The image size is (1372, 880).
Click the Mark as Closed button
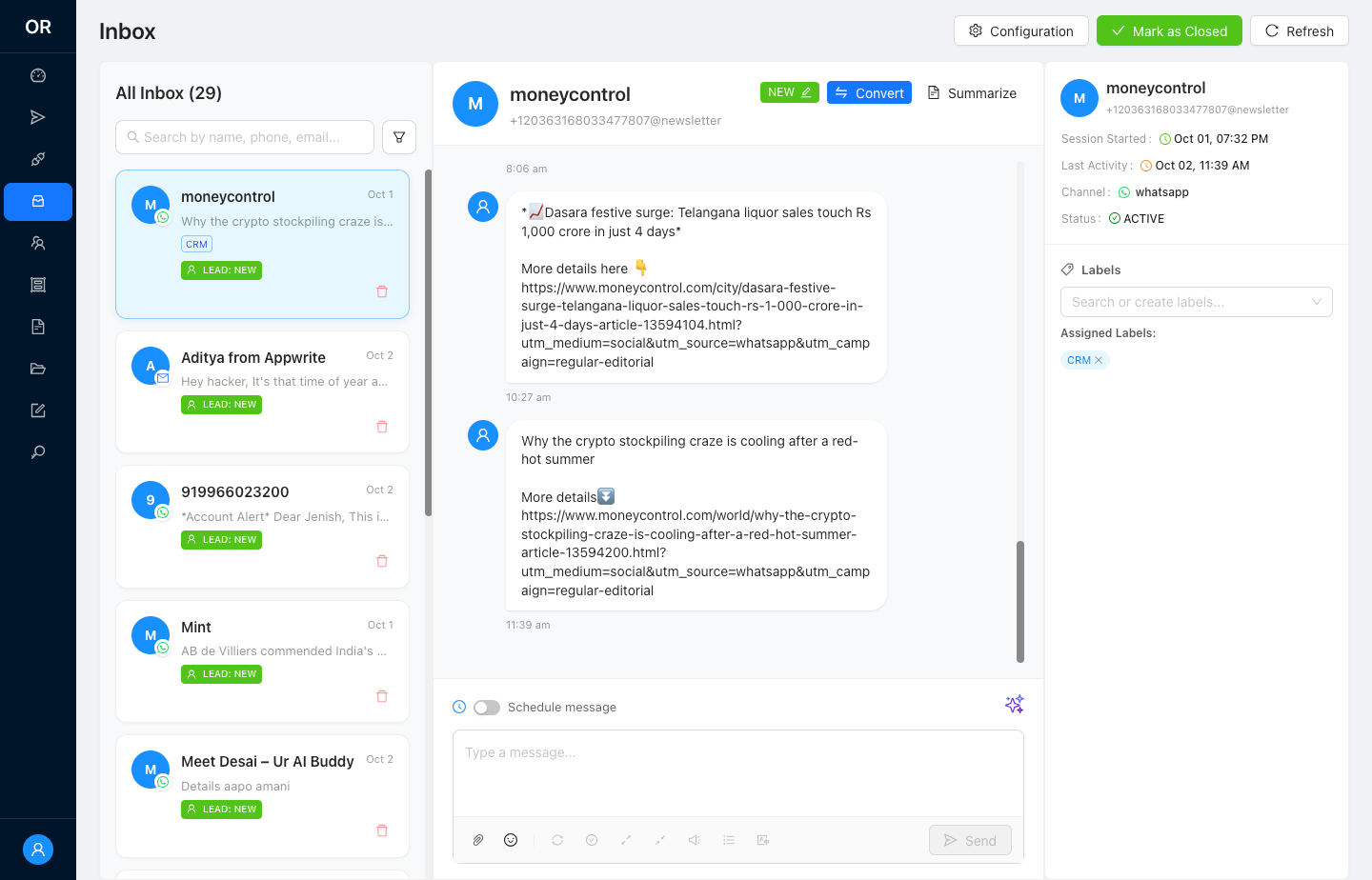(1169, 31)
